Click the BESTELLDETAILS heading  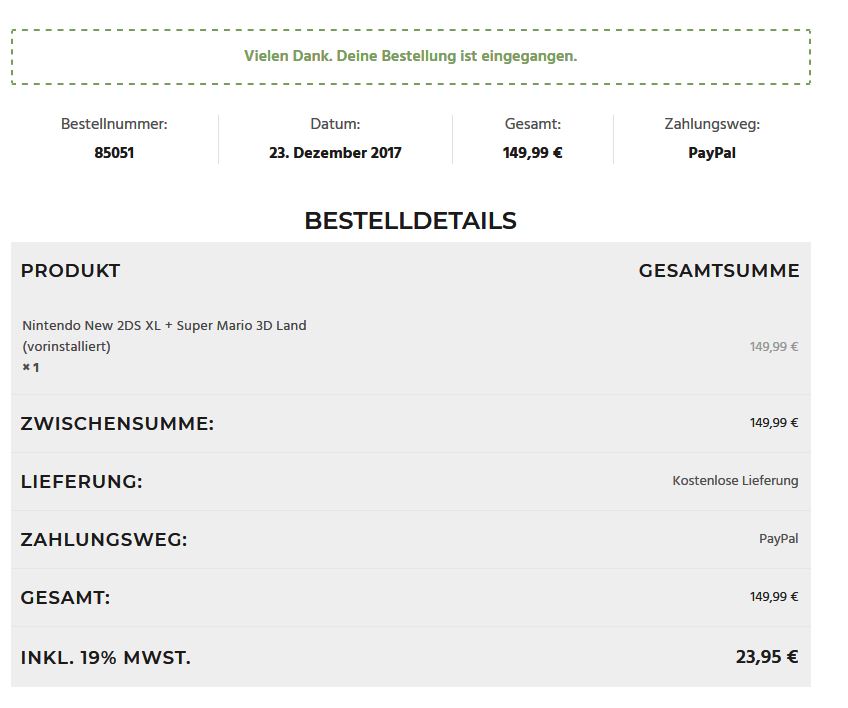pyautogui.click(x=410, y=221)
